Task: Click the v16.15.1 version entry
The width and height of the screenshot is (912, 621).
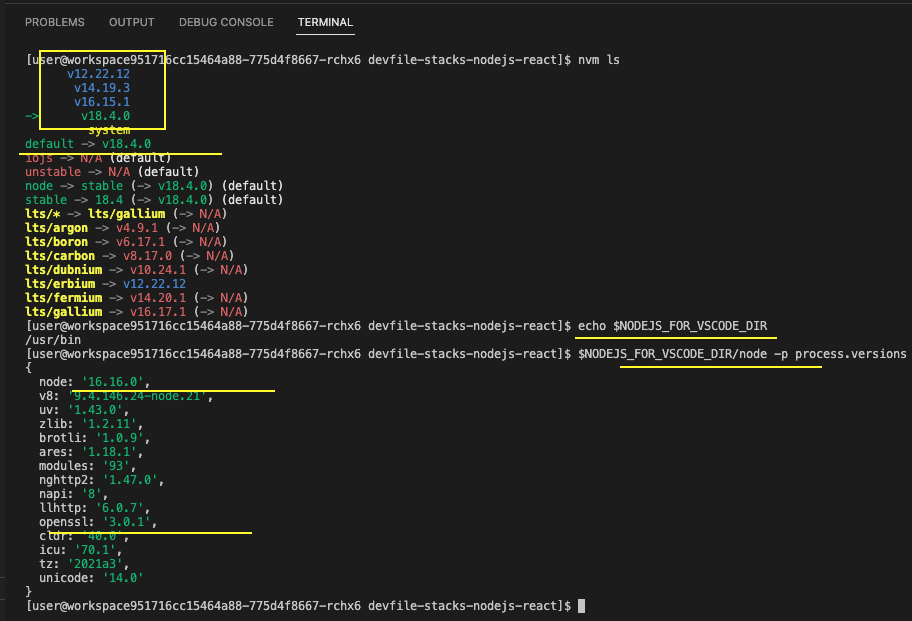Action: [x=101, y=102]
